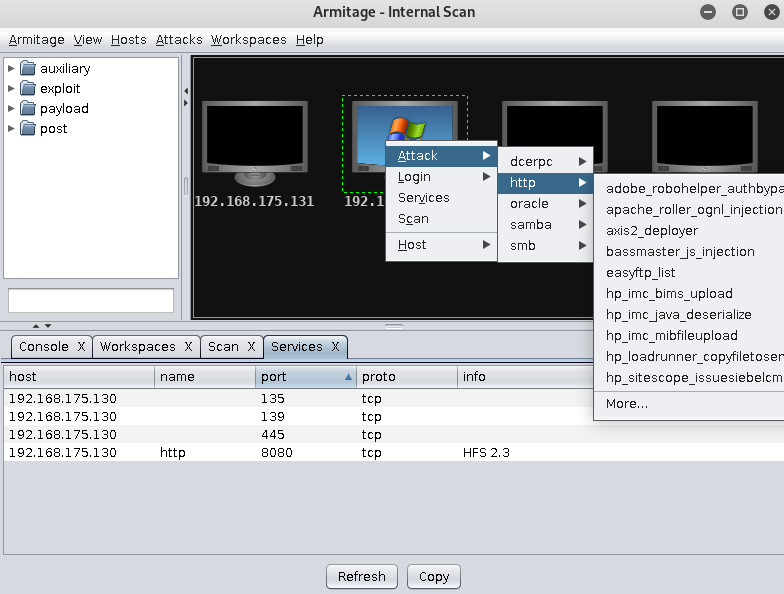Click the right expand arrow on module panel divider
784x594 pixels.
tap(186, 103)
